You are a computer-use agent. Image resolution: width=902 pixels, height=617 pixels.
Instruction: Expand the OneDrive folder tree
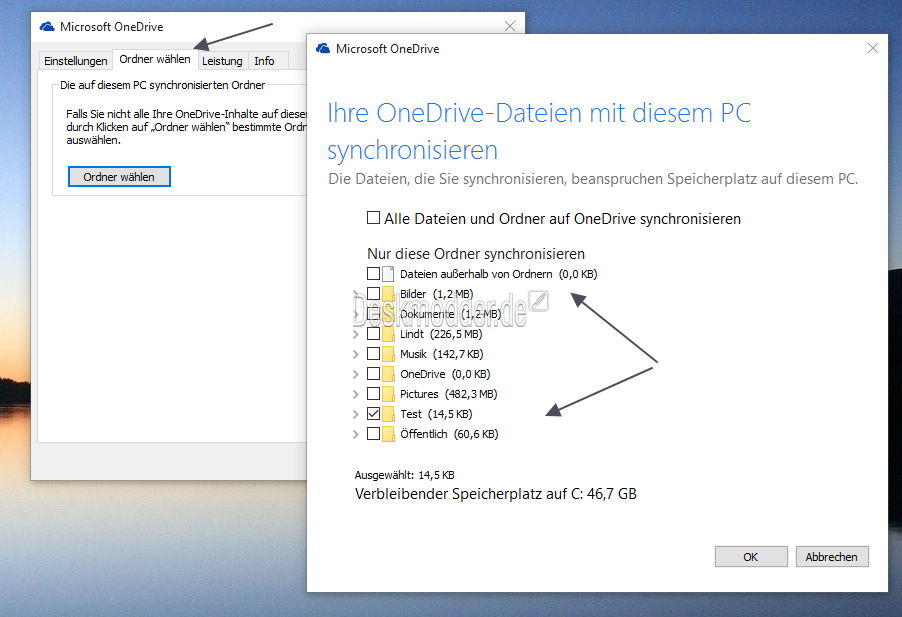[x=356, y=374]
